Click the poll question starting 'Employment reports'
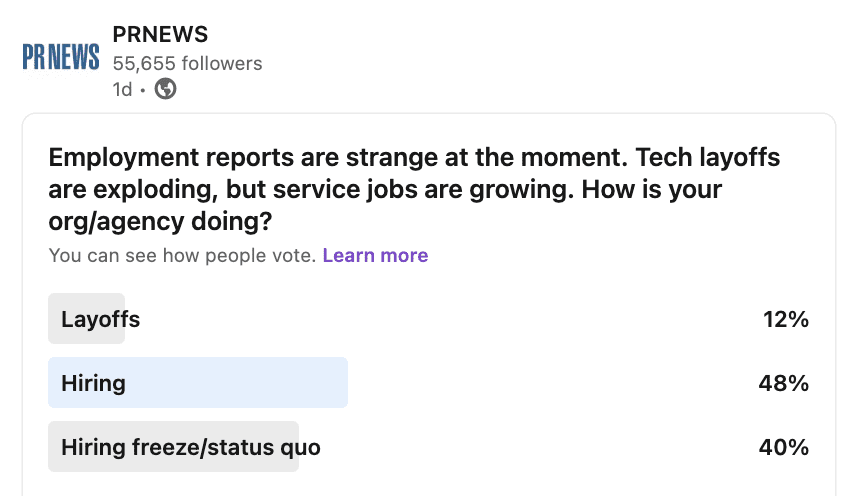 click(x=414, y=188)
